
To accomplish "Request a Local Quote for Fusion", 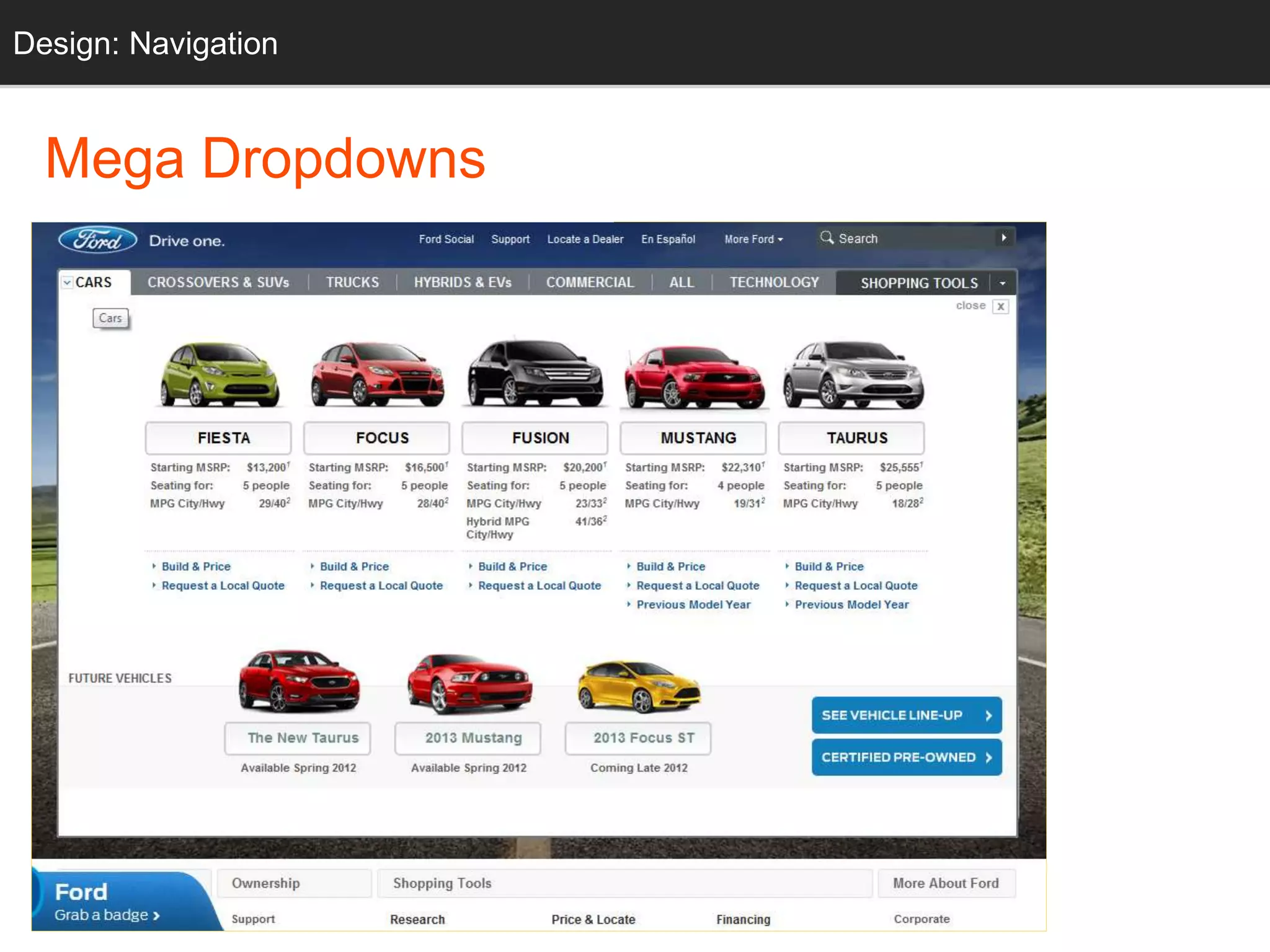I will pyautogui.click(x=540, y=586).
